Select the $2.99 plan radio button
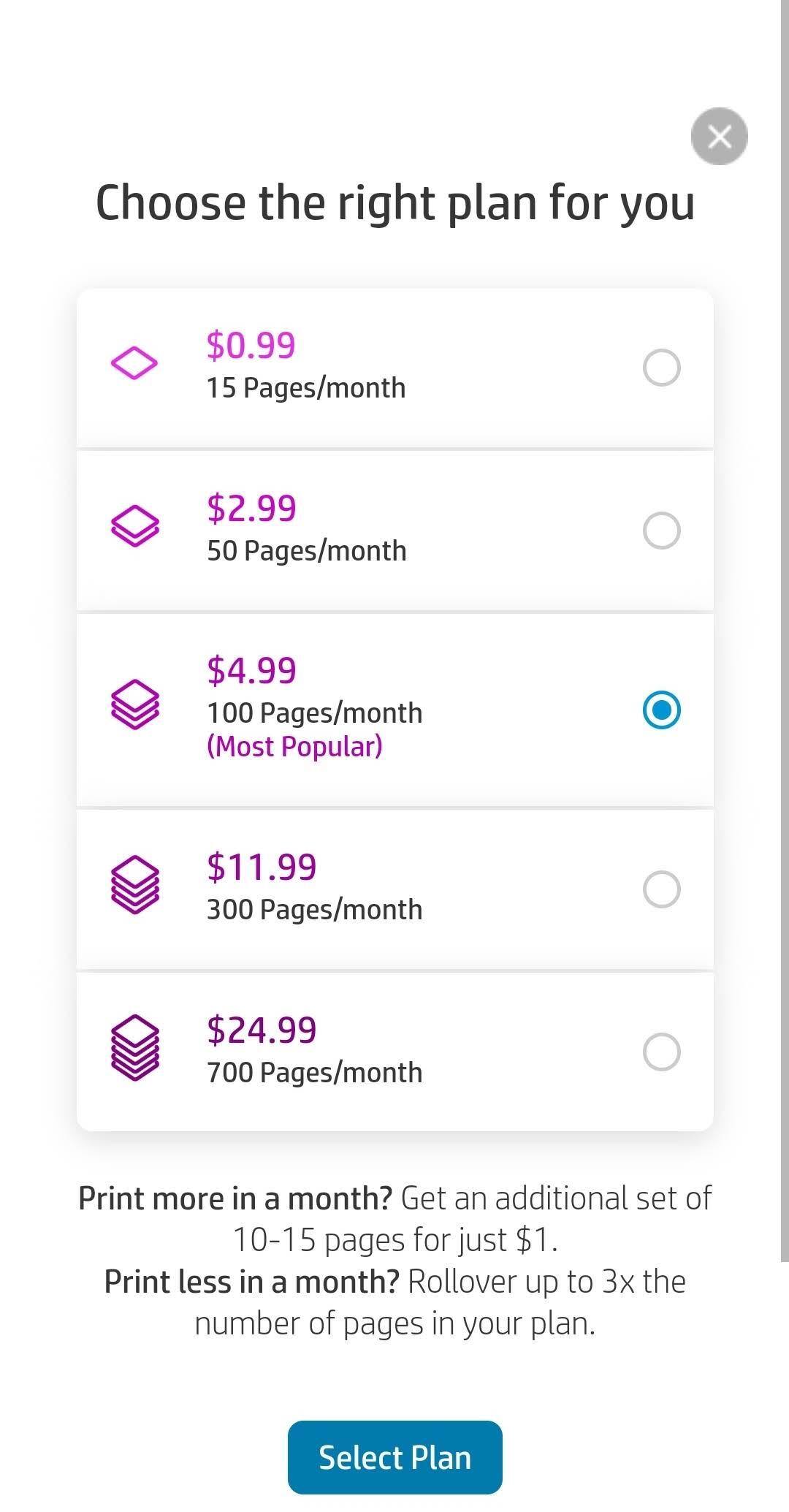The image size is (789, 1512). click(x=661, y=531)
